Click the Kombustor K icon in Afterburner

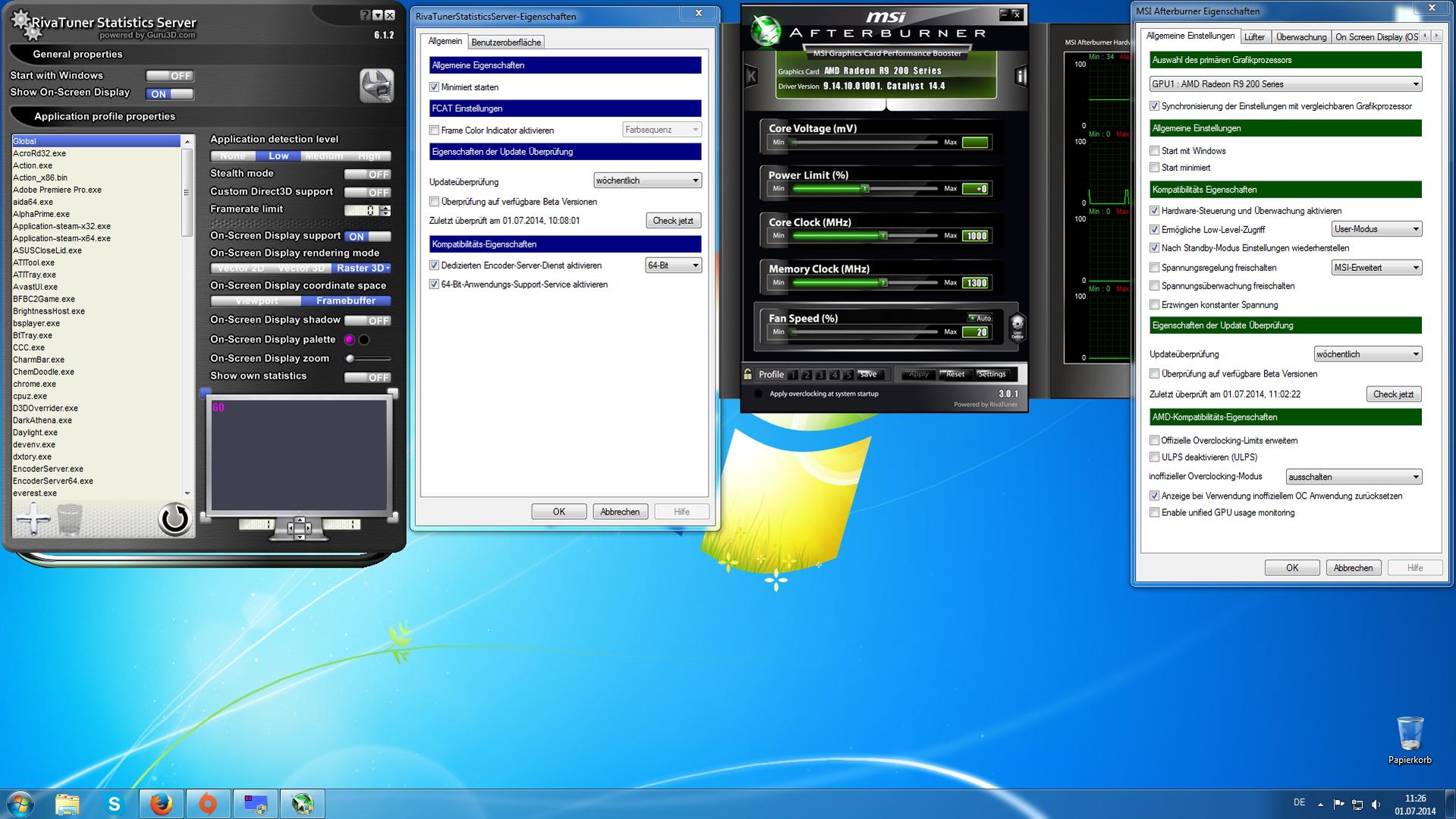(751, 76)
